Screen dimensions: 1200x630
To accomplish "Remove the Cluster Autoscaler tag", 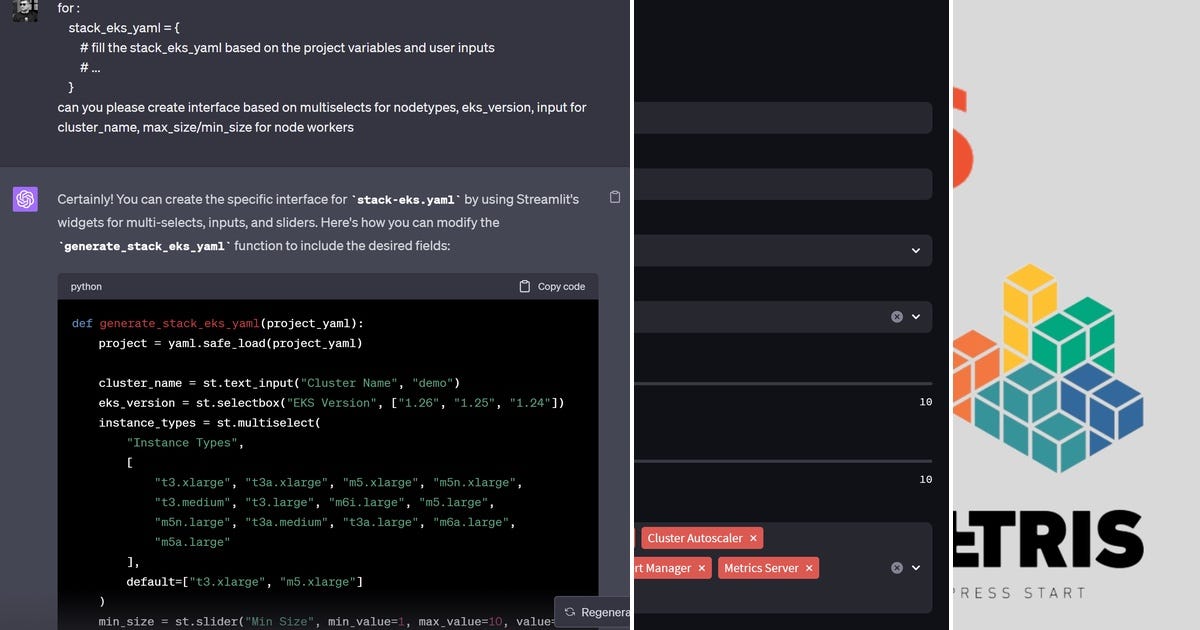I will pyautogui.click(x=753, y=538).
